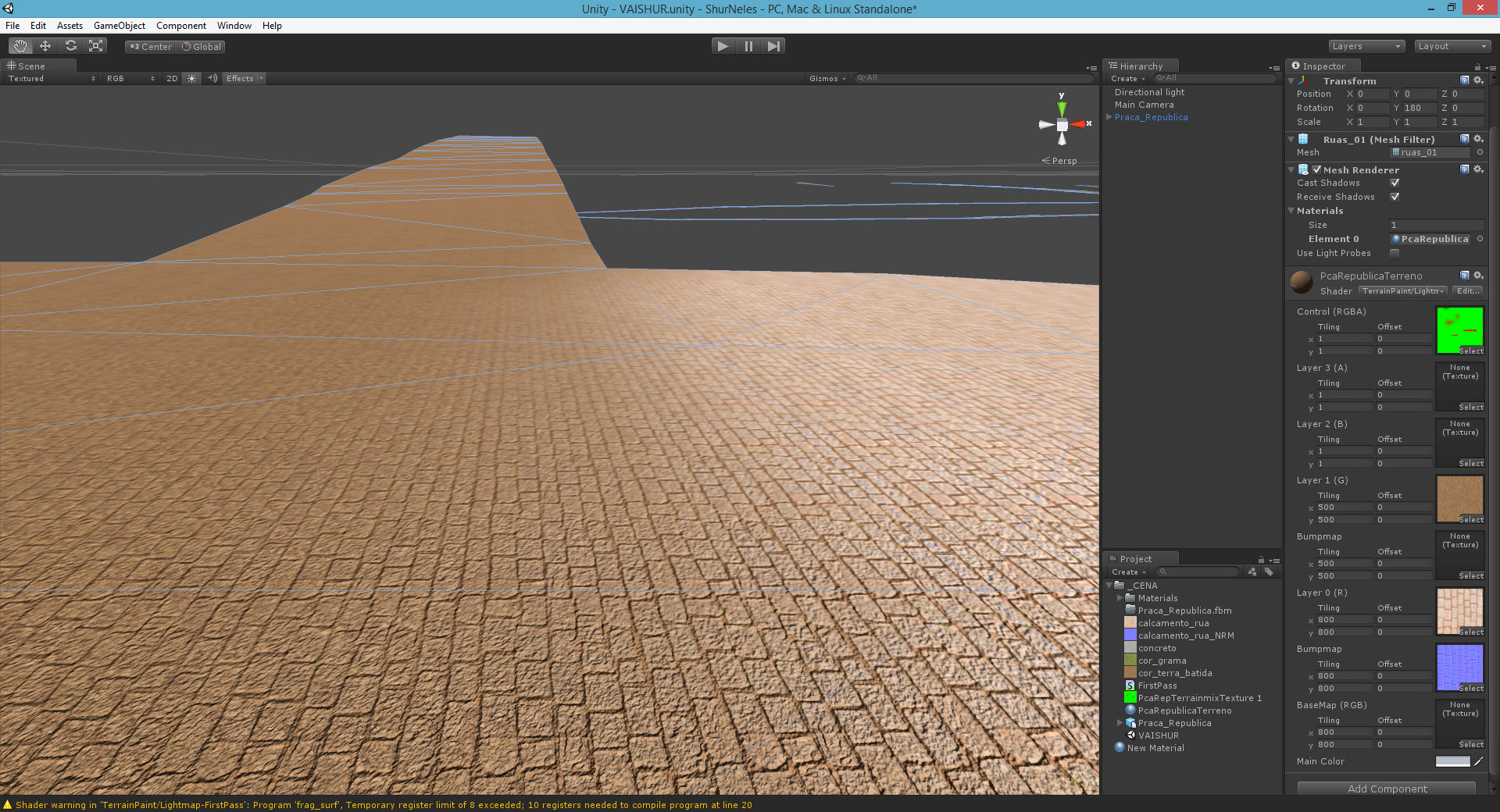Toggle scene audio icon
The height and width of the screenshot is (812, 1500).
click(212, 78)
